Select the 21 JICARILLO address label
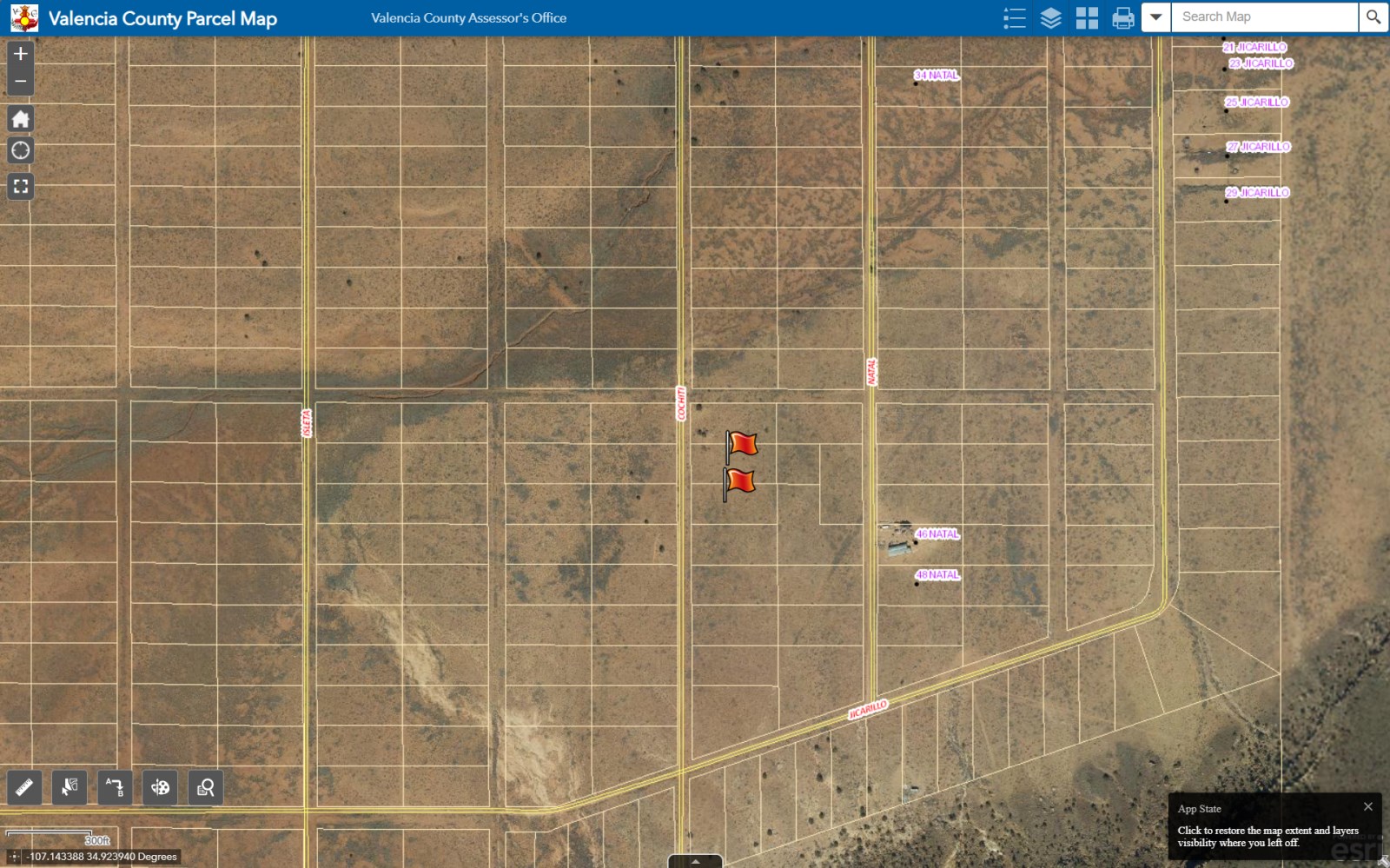Image resolution: width=1390 pixels, height=868 pixels. point(1254,48)
